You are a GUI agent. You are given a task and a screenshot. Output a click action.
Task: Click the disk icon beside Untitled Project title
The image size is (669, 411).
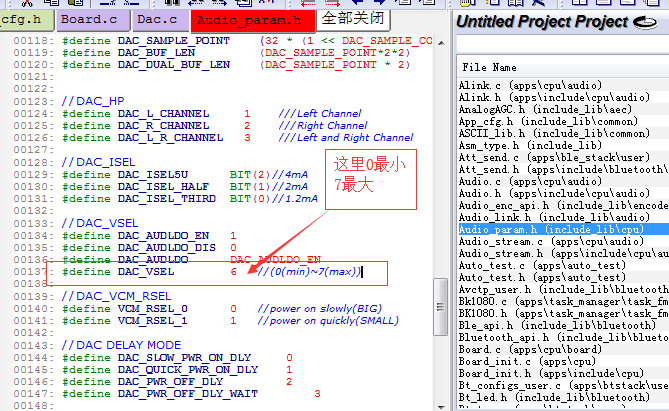coord(645,22)
